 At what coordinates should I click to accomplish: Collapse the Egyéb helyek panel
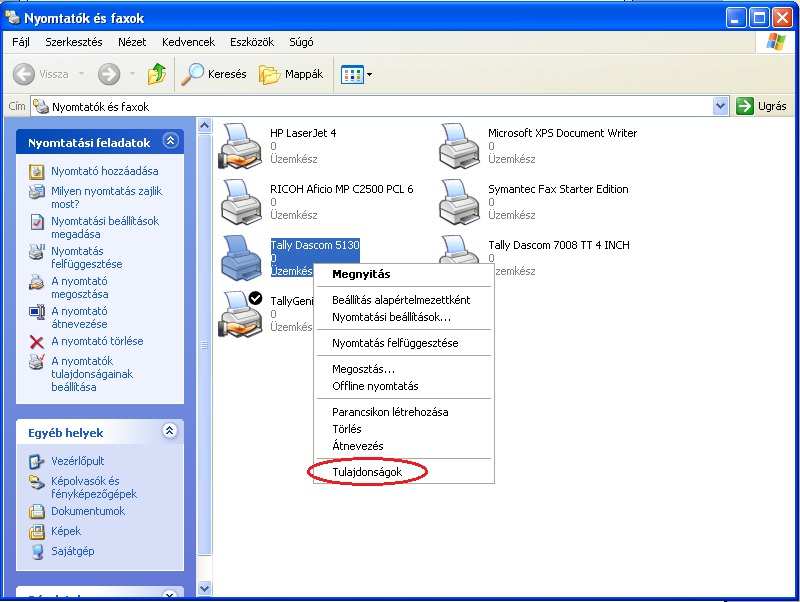click(170, 431)
